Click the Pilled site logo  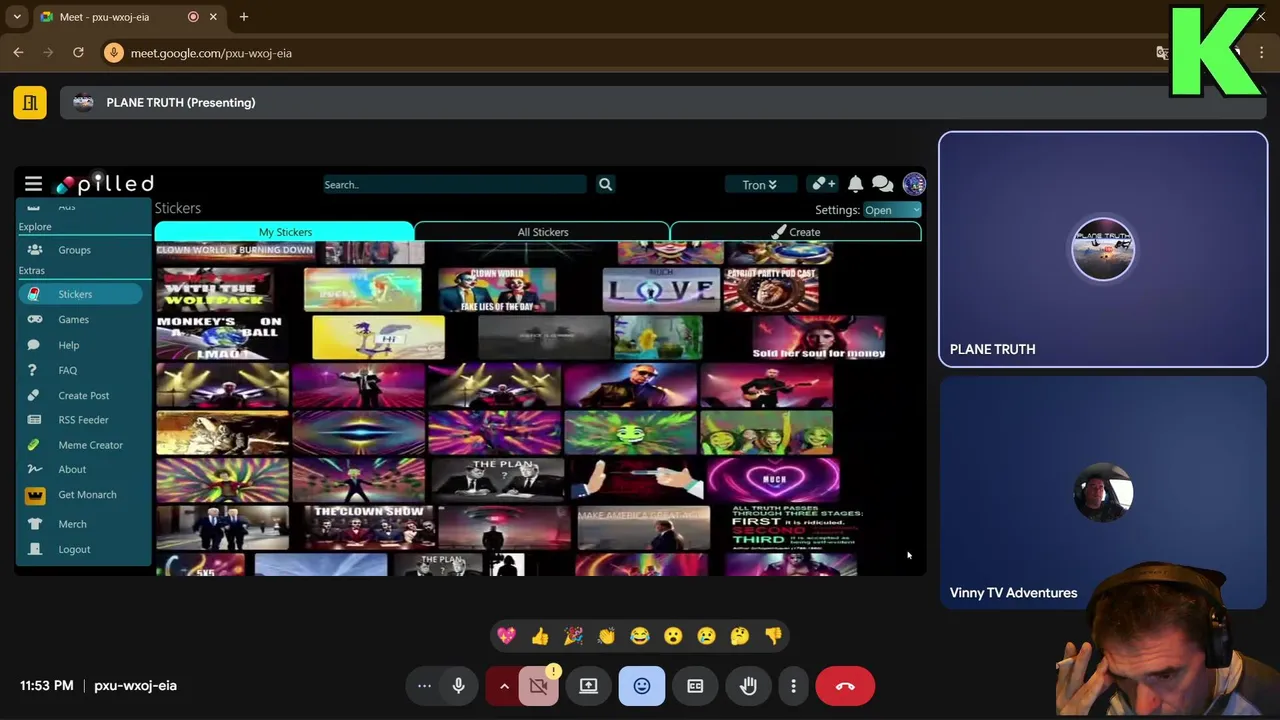click(x=105, y=184)
